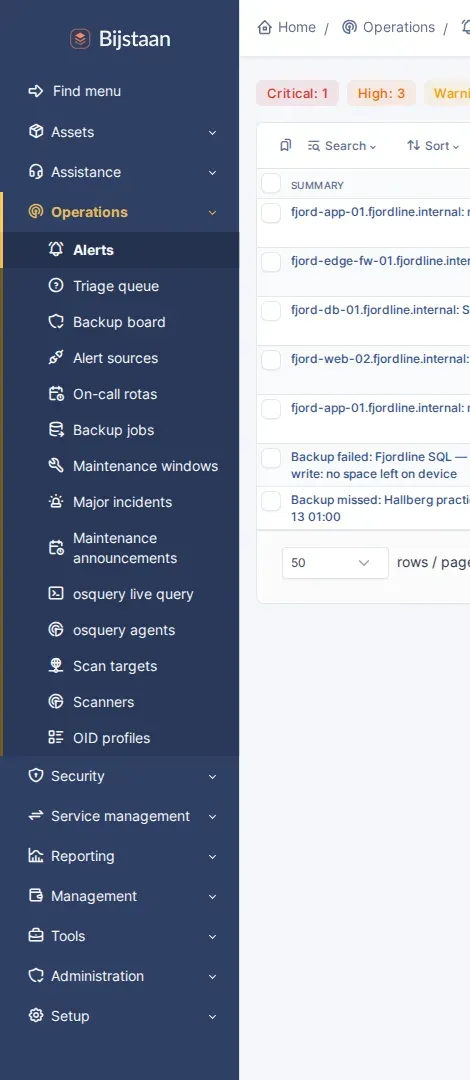The width and height of the screenshot is (470, 1080).
Task: Expand the Tools menu chevron
Action: (x=212, y=936)
